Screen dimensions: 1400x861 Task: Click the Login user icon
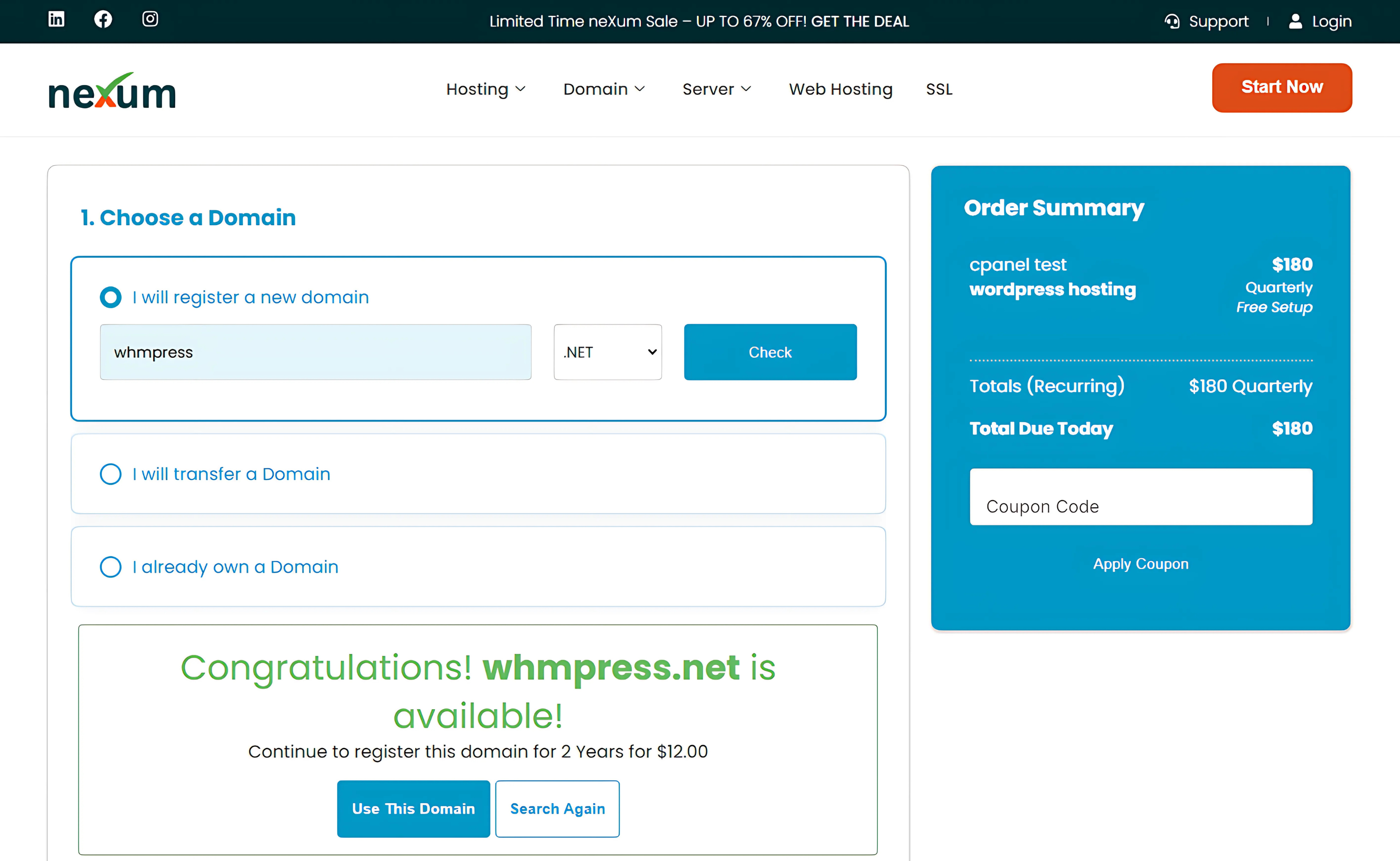point(1295,21)
